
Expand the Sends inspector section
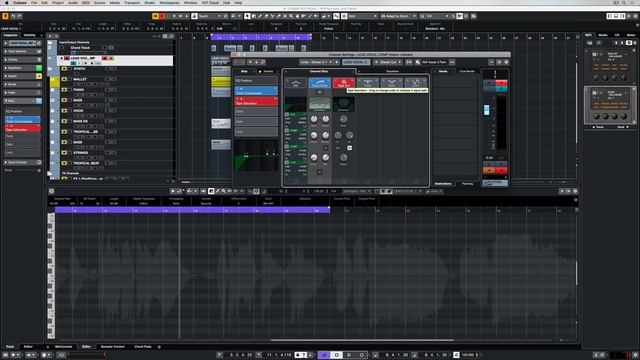tap(22, 84)
